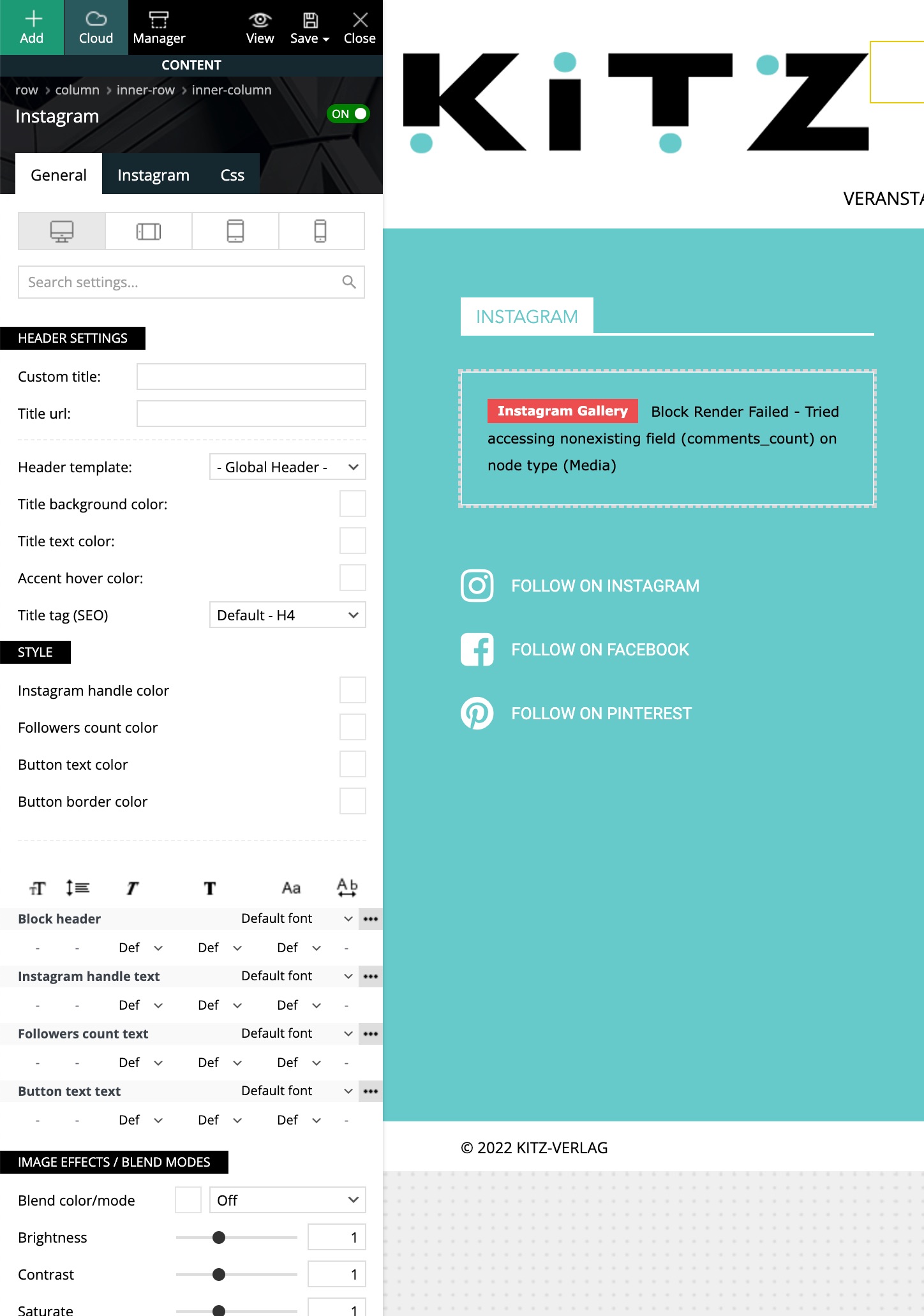
Task: Click the Instagram logo icon
Action: click(477, 585)
